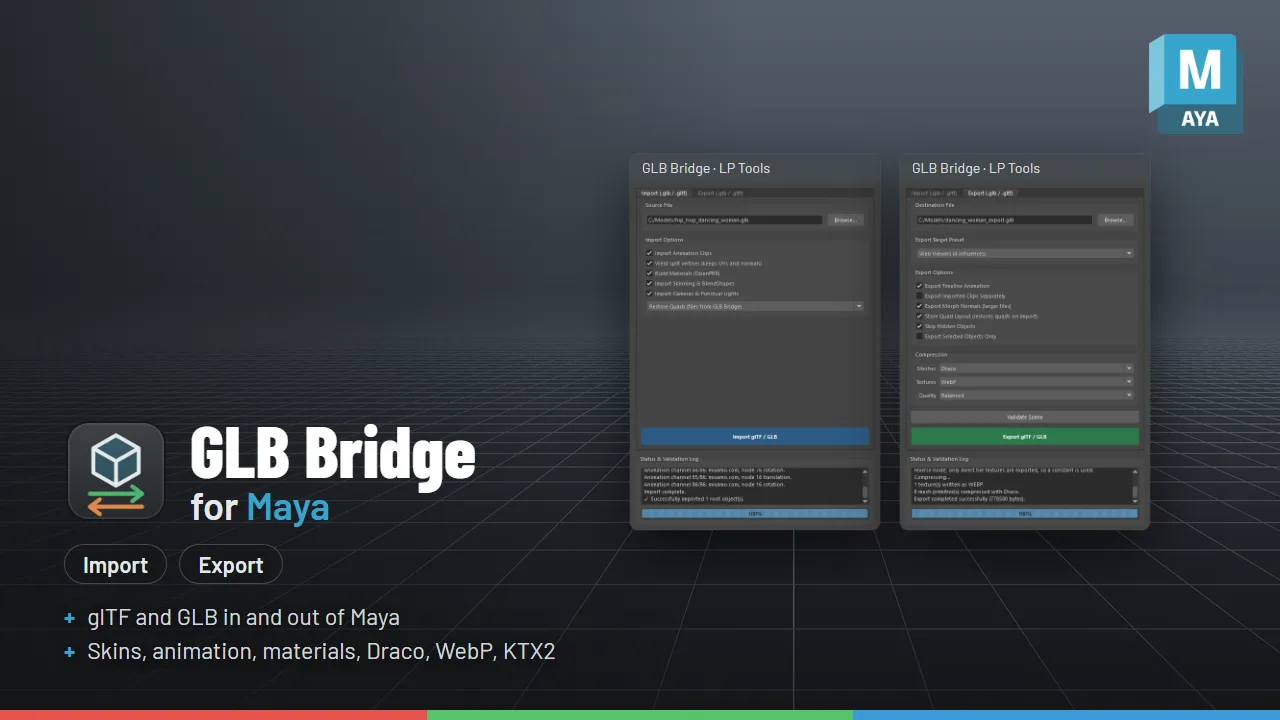The image size is (1280, 720).
Task: Open the Export Target Preset dropdown
Action: (1025, 254)
